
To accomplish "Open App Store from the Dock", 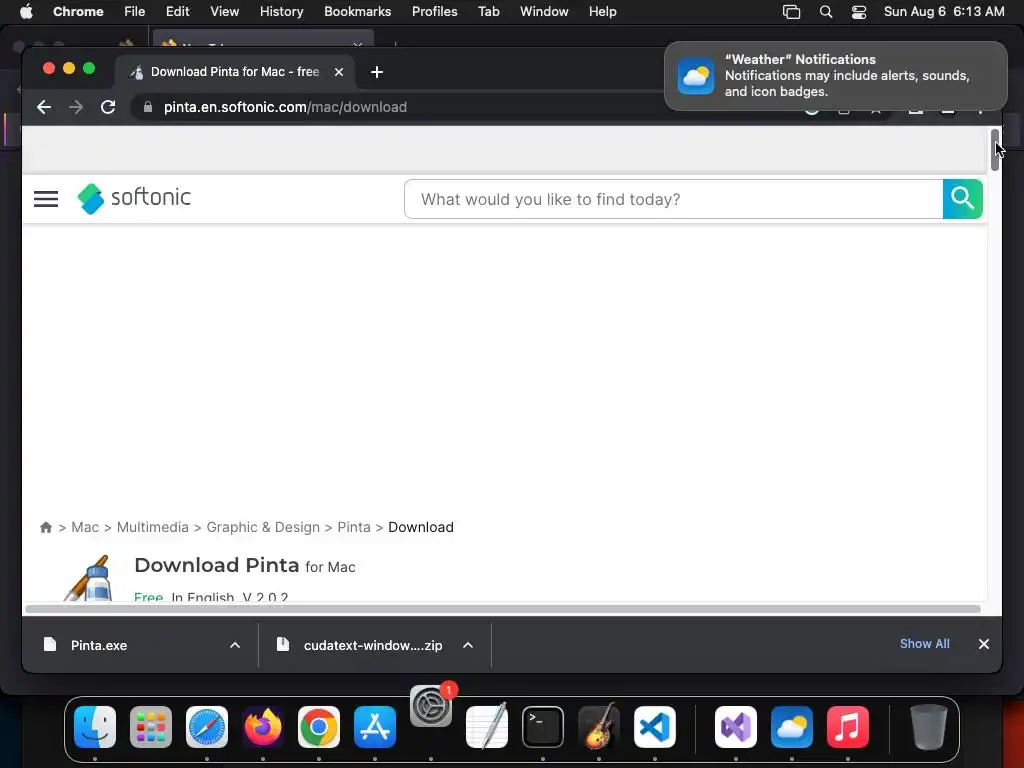I will [x=375, y=727].
